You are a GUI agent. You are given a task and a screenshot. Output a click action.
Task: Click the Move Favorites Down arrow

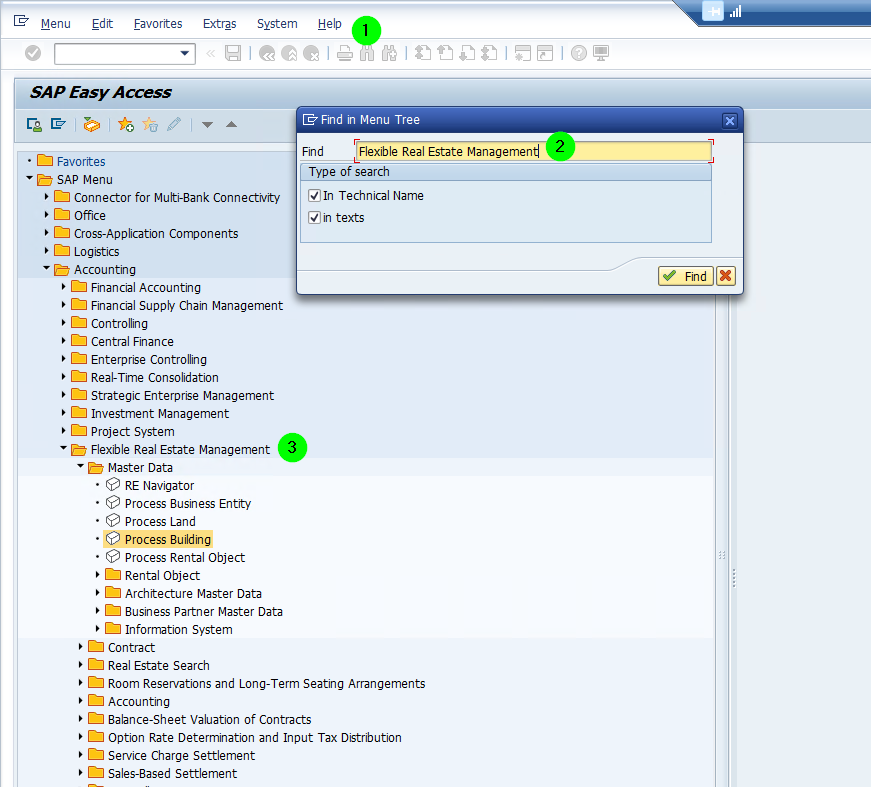(x=207, y=124)
